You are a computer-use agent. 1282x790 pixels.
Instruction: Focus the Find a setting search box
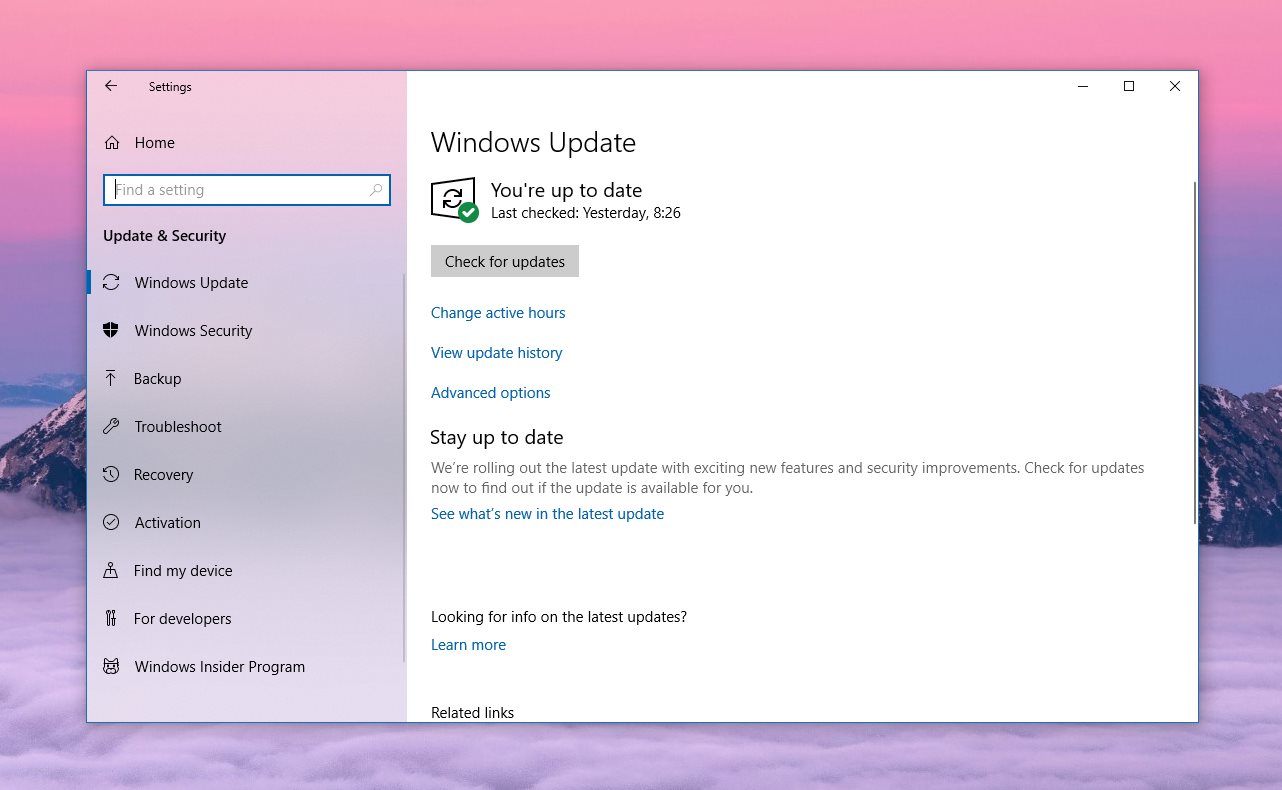[247, 190]
